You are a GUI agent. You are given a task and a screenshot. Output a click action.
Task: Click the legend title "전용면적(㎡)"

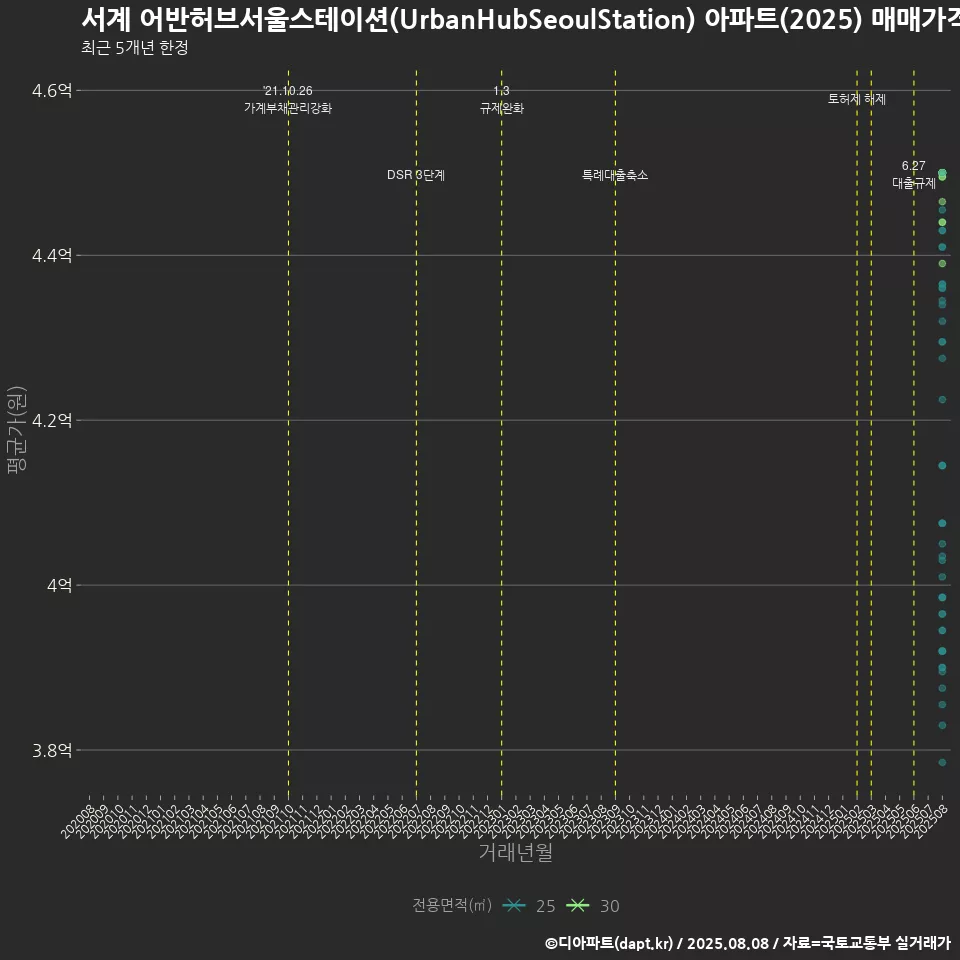(452, 905)
